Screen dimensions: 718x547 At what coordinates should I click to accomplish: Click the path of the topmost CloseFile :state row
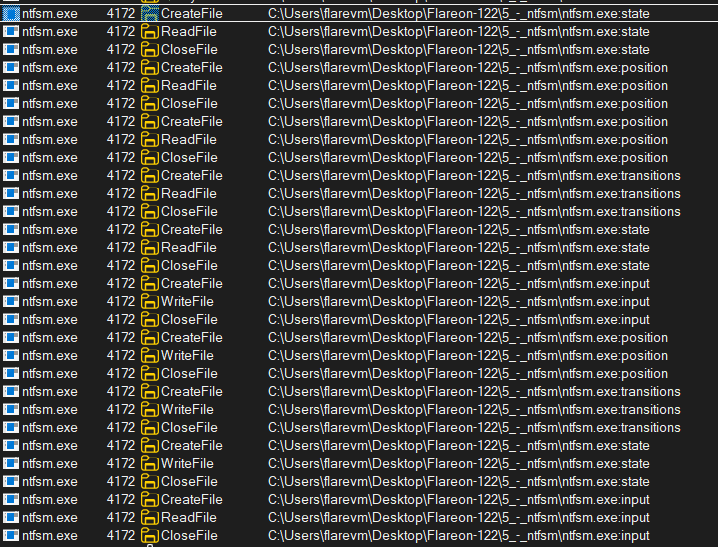[x=458, y=50]
